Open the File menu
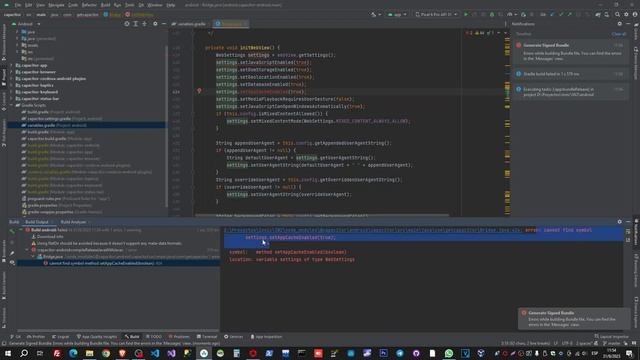The image size is (640, 360). [18, 5]
